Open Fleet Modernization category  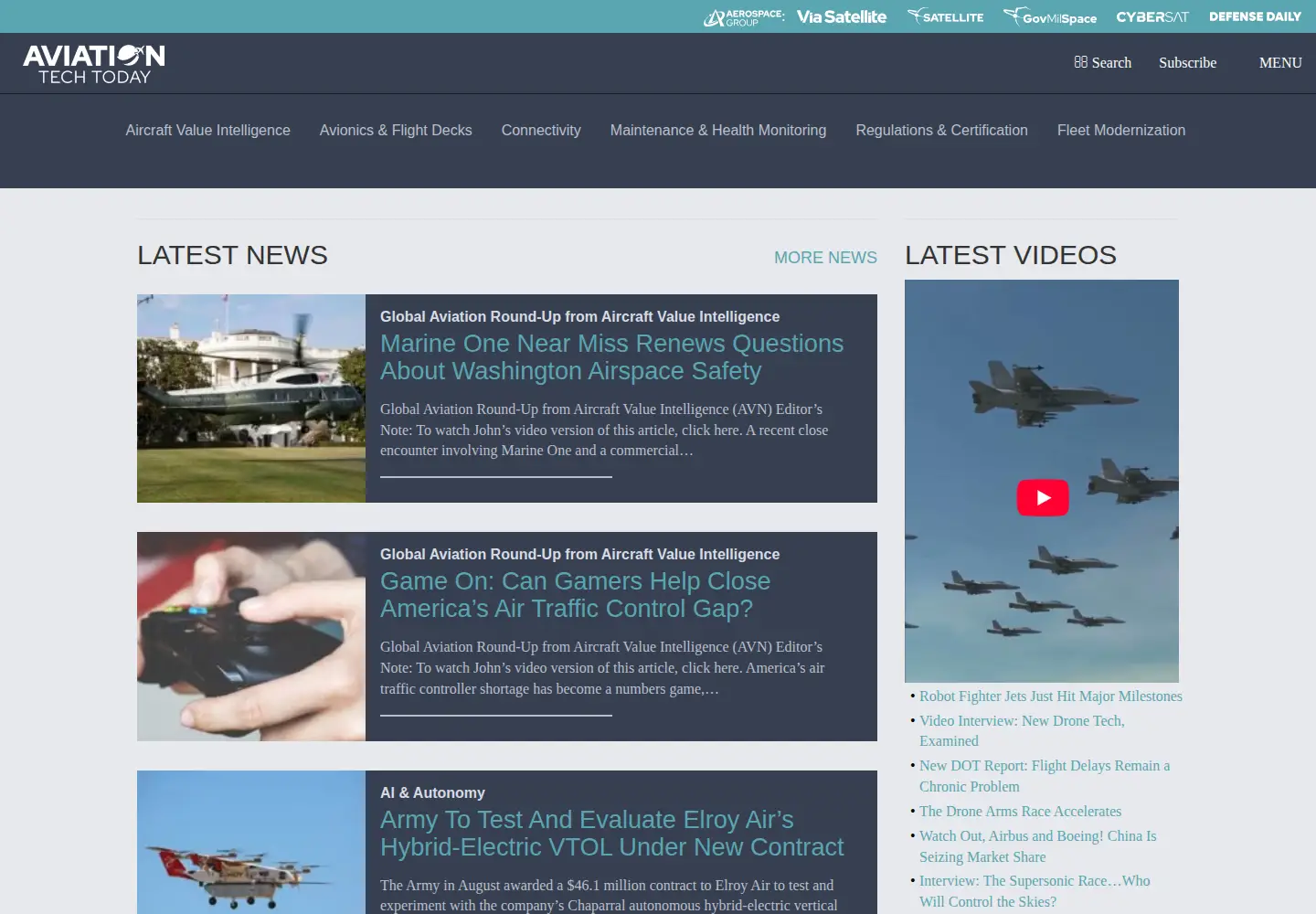pos(1121,130)
